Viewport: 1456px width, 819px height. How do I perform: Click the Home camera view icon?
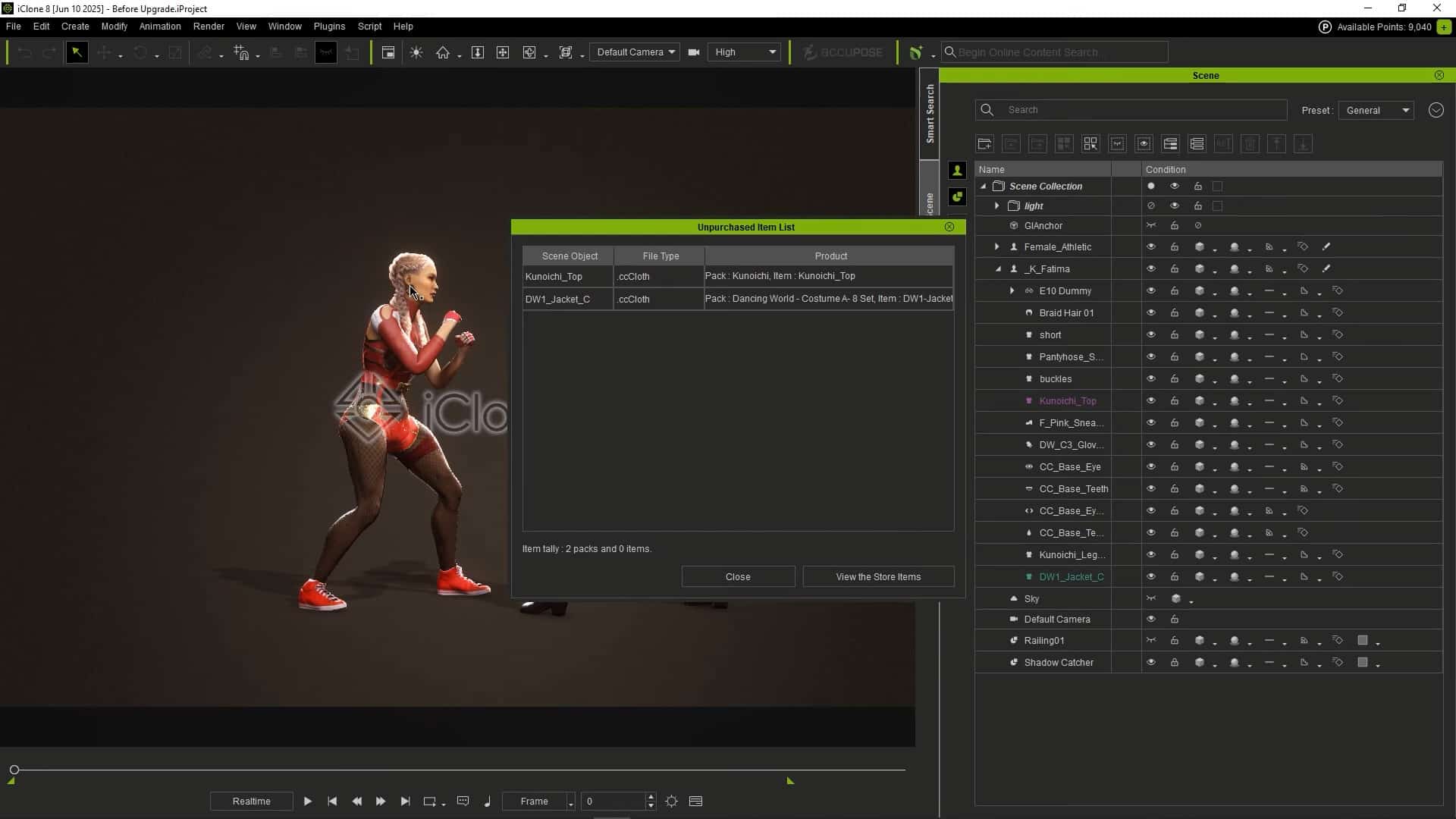pyautogui.click(x=444, y=52)
